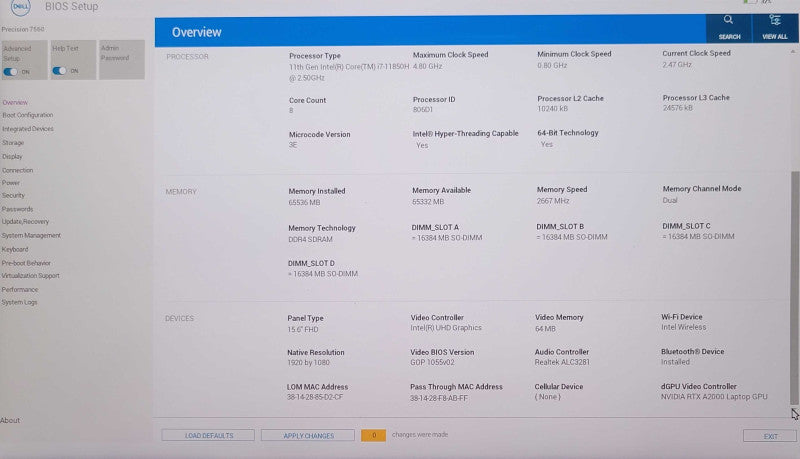Viewport: 800px width, 459px height.
Task: Open Update, Recovery section
Action: click(x=26, y=222)
